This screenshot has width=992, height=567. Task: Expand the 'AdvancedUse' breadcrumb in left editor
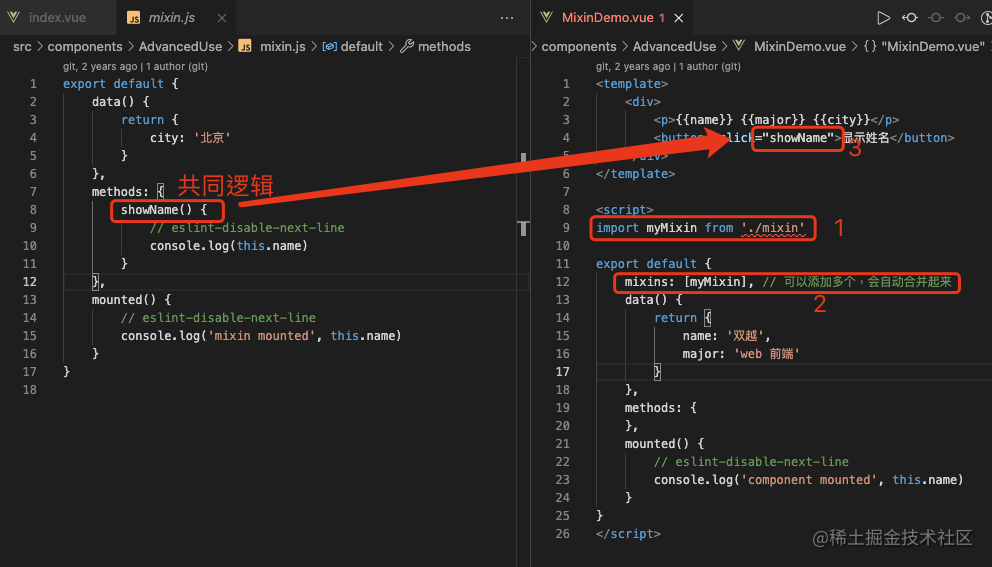click(x=180, y=46)
